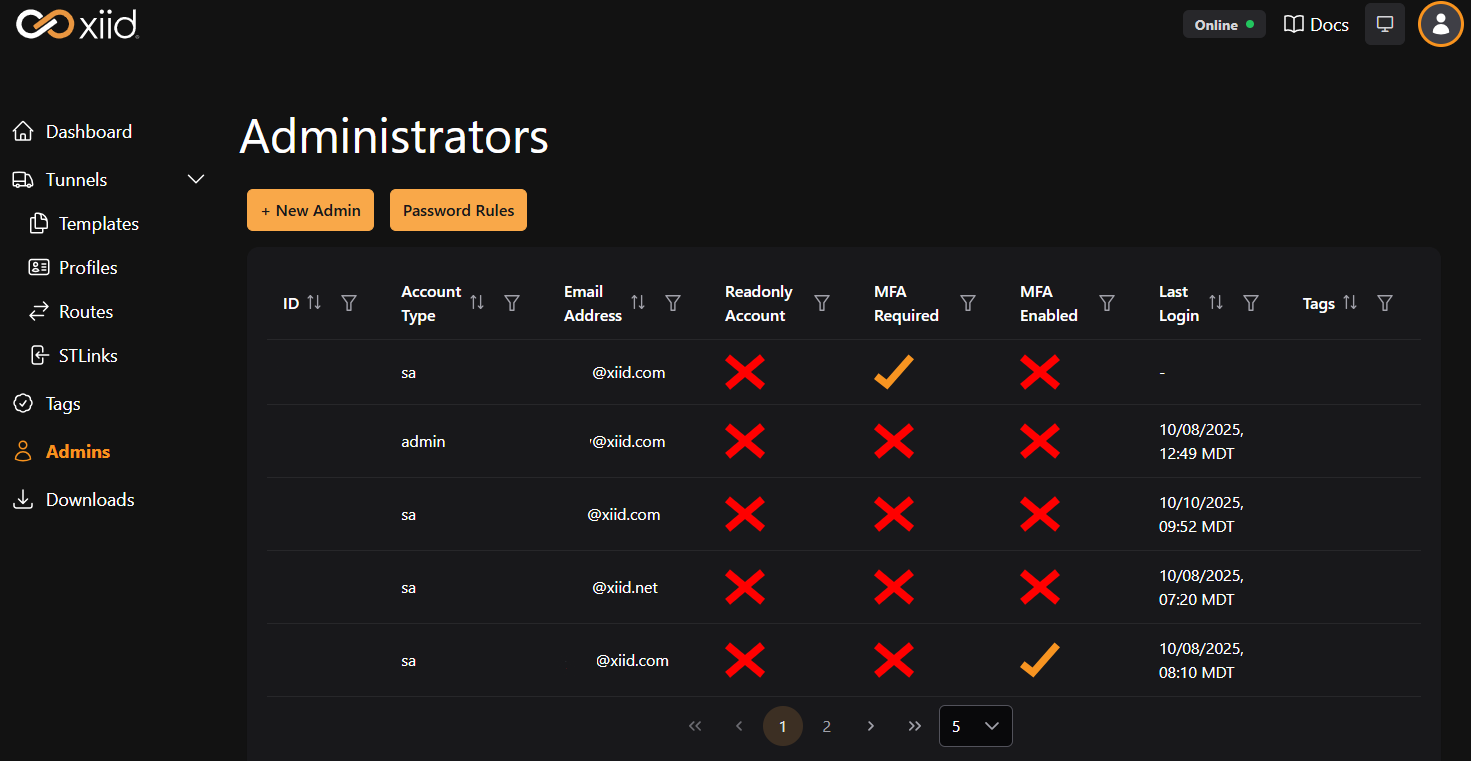The height and width of the screenshot is (761, 1471).
Task: Open the Profiles page
Action: pyautogui.click(x=88, y=267)
